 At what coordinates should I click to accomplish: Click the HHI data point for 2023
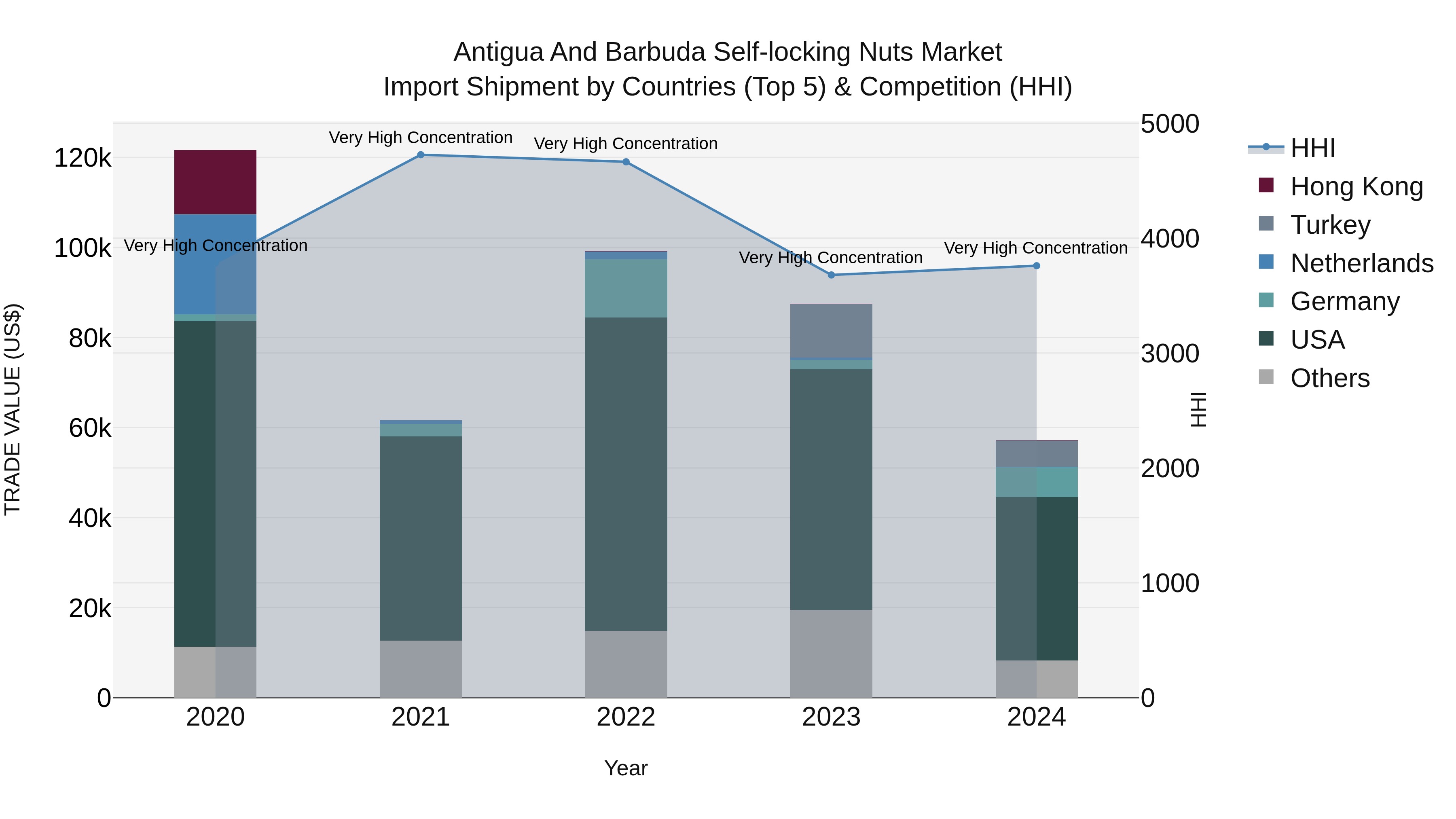pos(831,275)
